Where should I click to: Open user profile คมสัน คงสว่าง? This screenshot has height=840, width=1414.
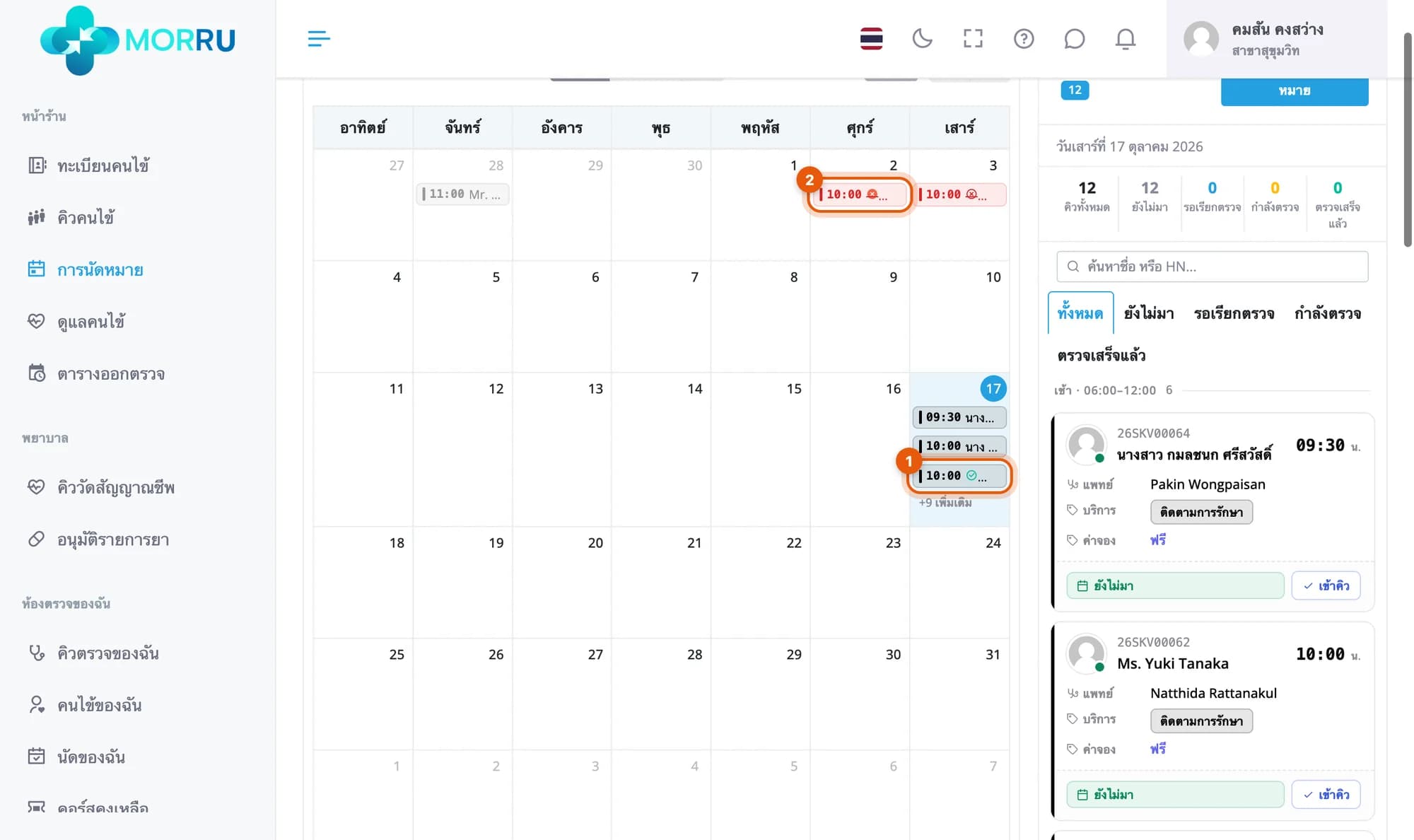click(x=1276, y=39)
